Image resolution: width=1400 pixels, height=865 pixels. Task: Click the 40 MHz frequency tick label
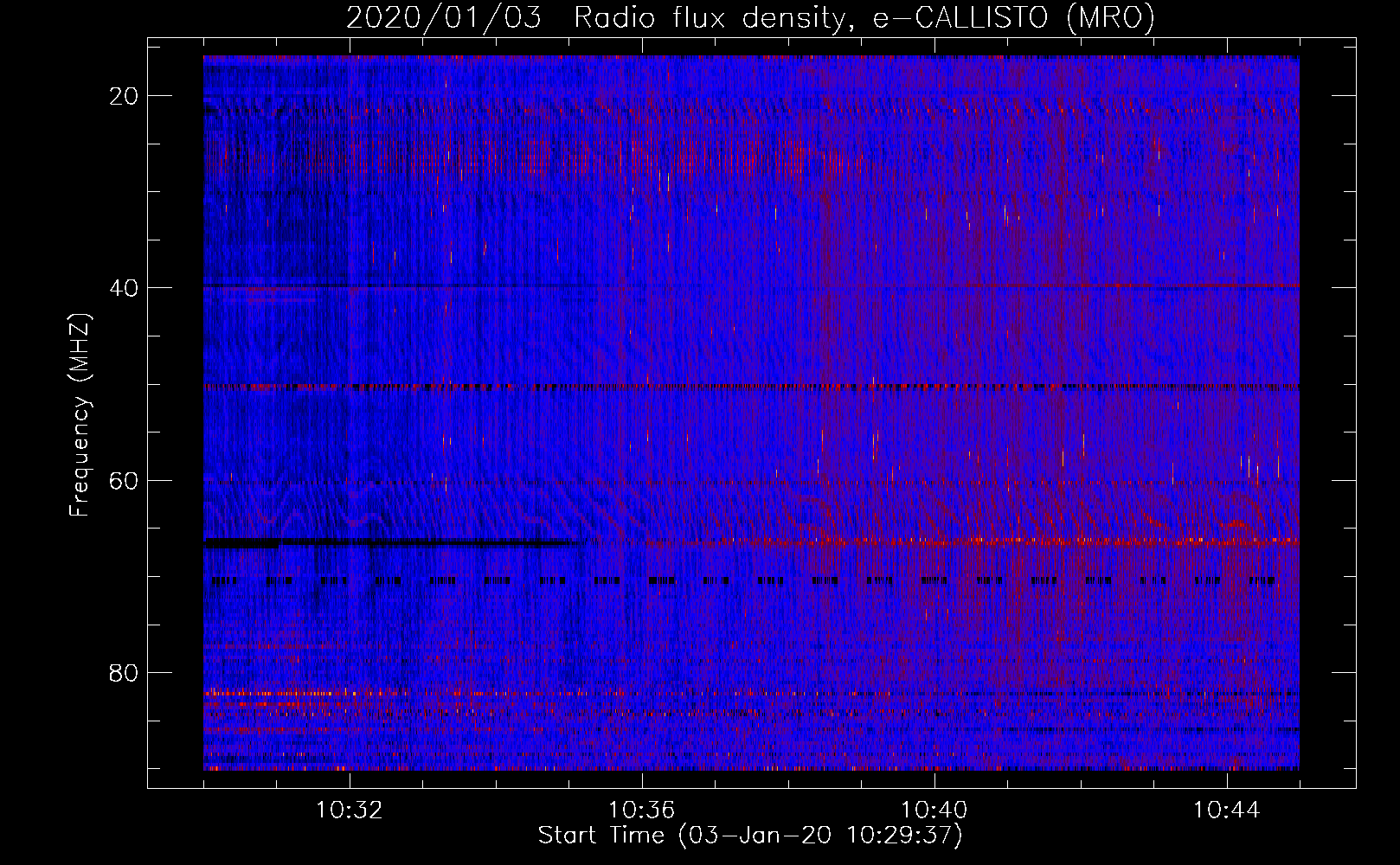tap(124, 288)
